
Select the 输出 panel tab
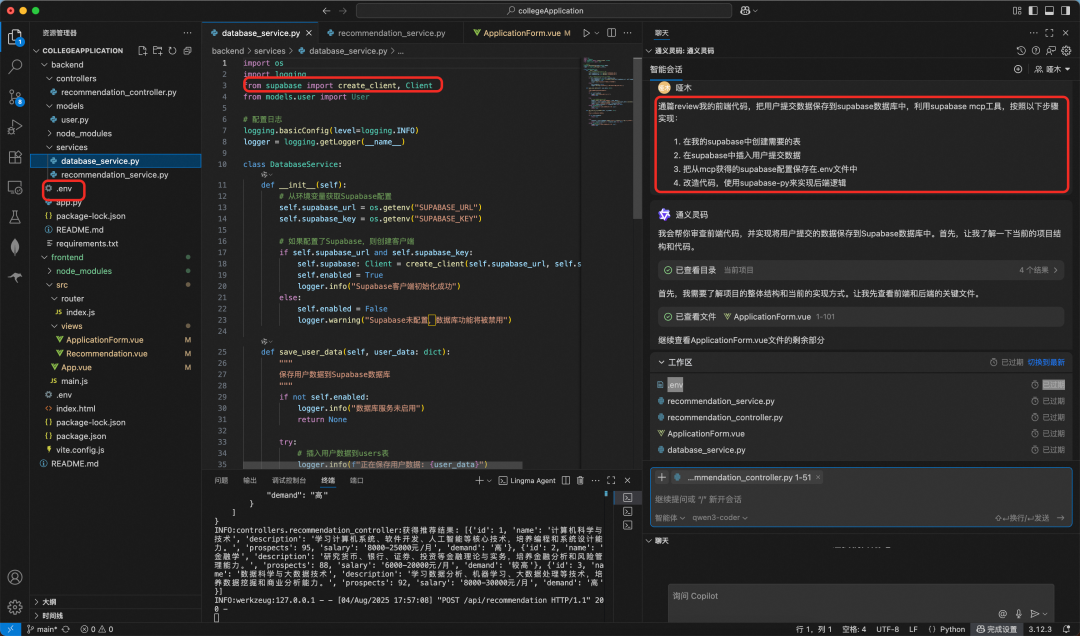point(250,480)
